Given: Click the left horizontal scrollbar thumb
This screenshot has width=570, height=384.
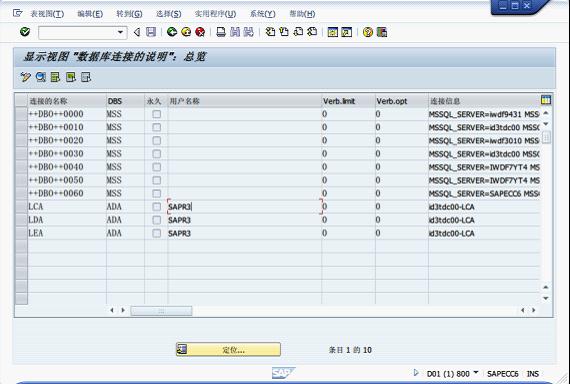Looking at the screenshot, I should coord(161,311).
